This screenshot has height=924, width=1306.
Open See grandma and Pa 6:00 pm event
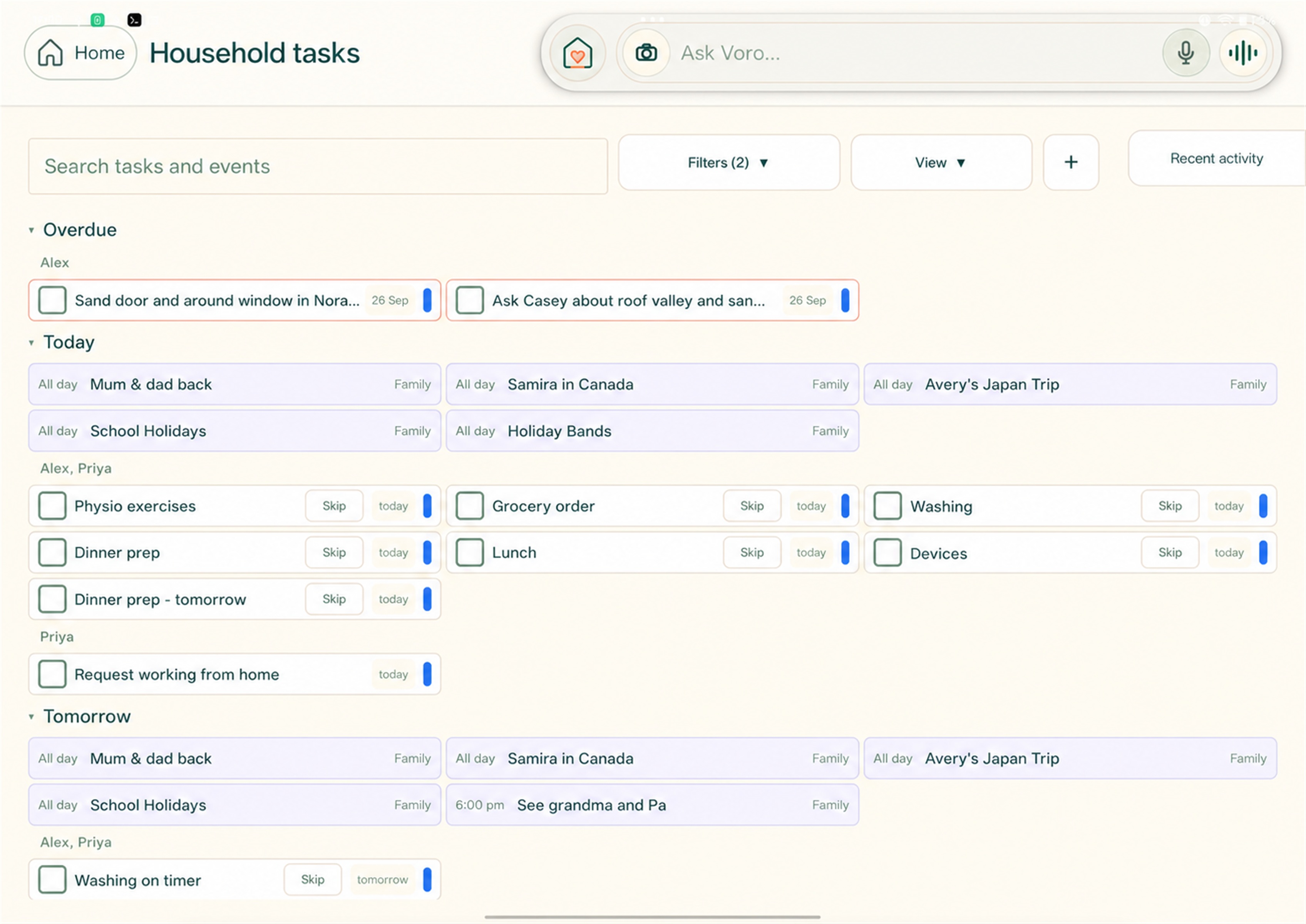coord(652,805)
